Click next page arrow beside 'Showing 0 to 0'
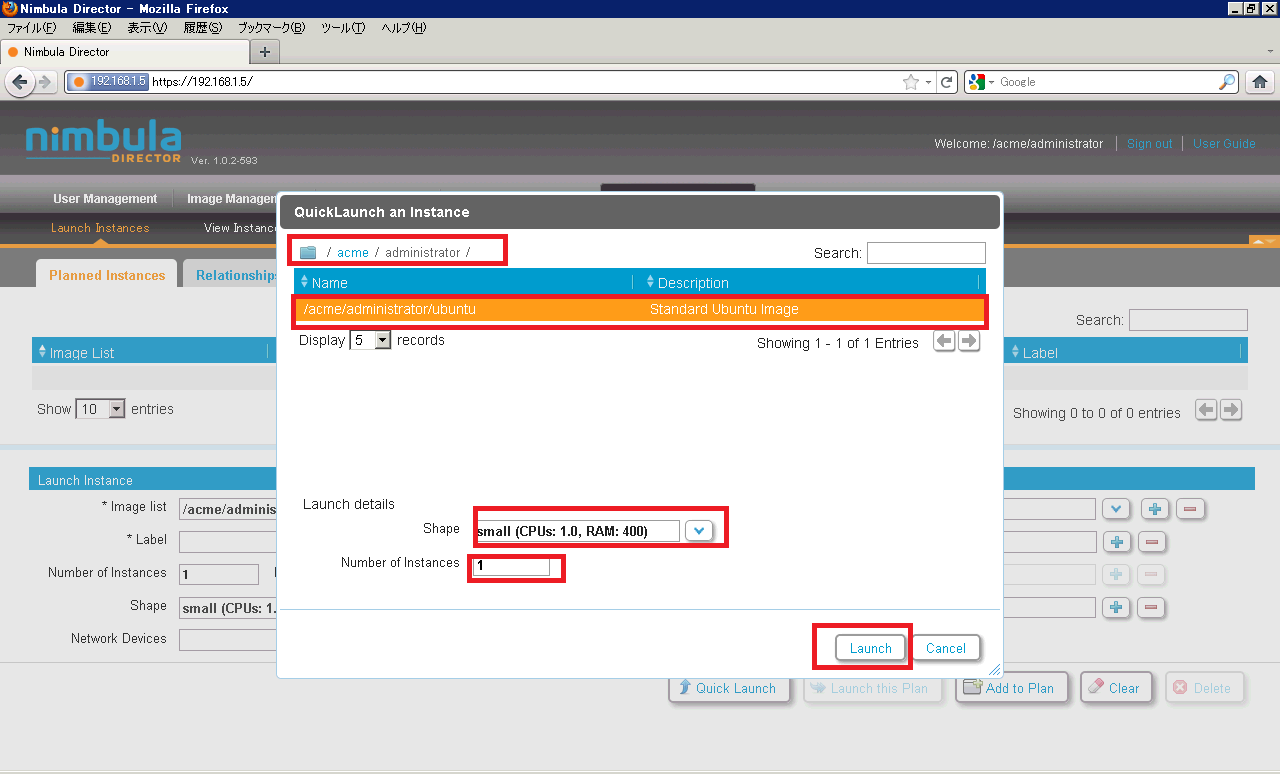The image size is (1280, 774). point(1232,410)
